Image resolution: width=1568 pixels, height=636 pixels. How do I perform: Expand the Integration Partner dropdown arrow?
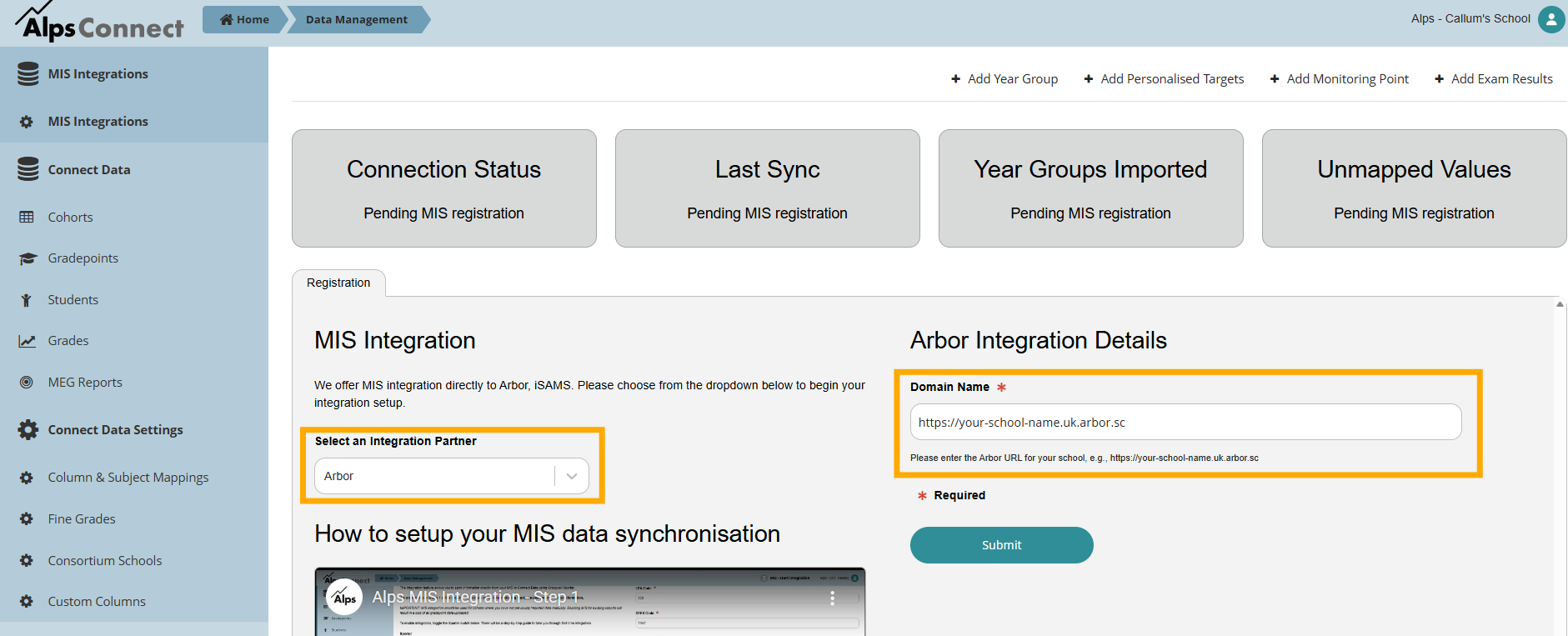572,476
